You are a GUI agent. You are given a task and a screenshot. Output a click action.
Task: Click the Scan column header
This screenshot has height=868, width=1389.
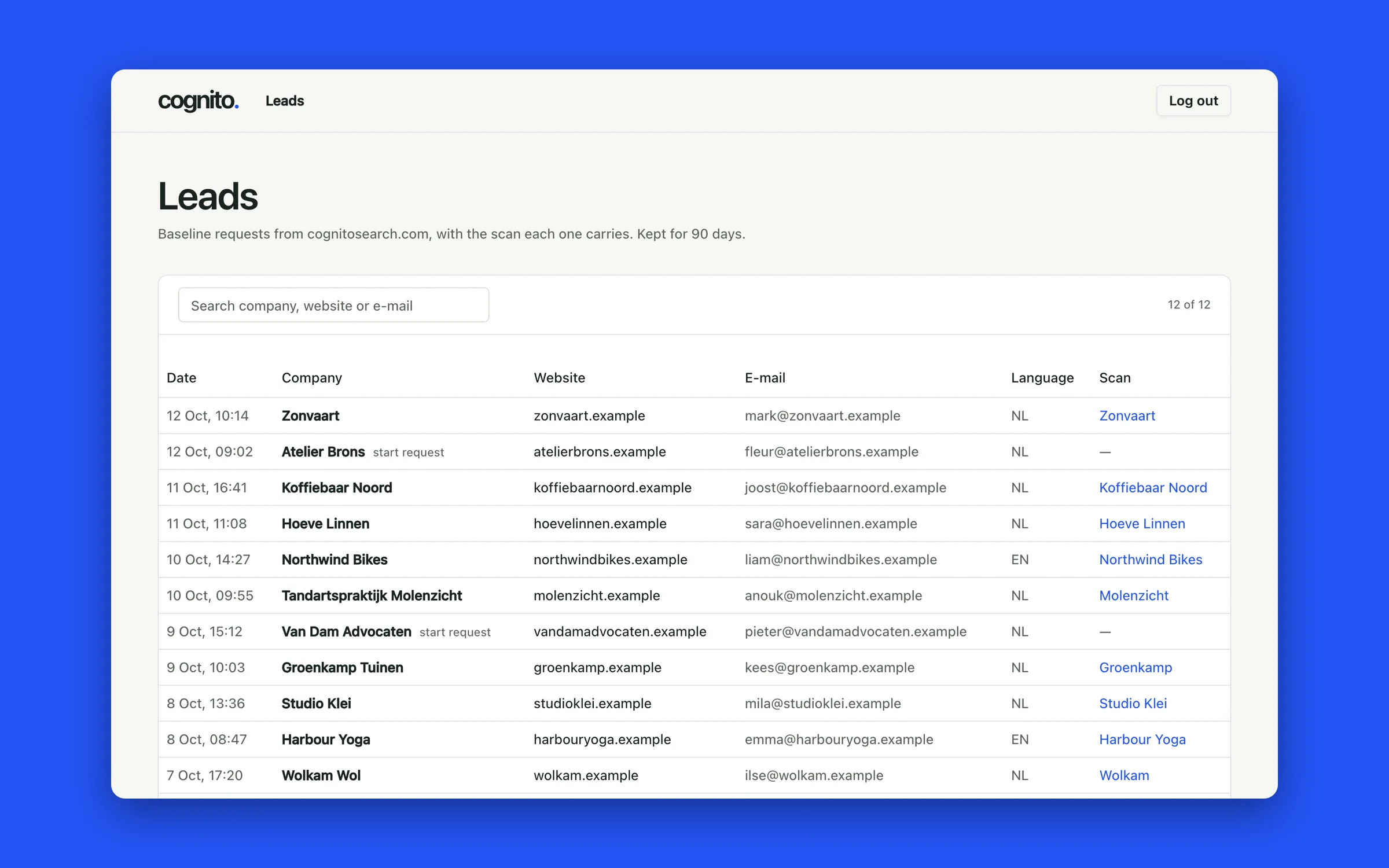coord(1115,377)
